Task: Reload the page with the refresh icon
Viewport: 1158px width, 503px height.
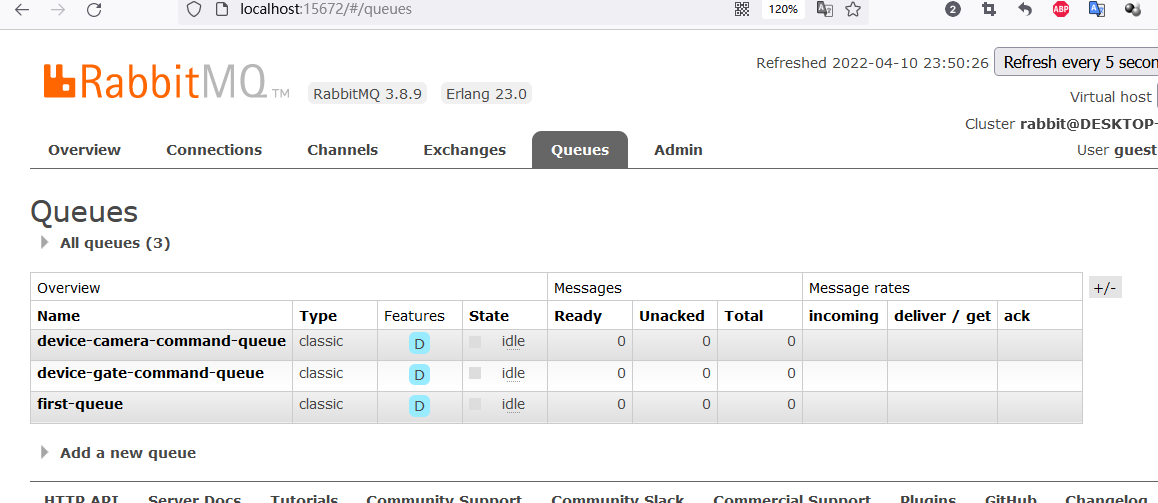Action: pos(94,10)
